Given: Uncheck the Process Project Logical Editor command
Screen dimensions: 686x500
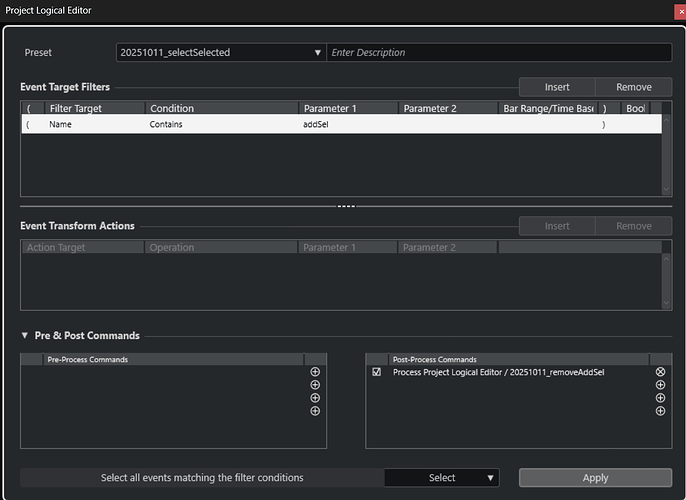Looking at the screenshot, I should coord(377,372).
